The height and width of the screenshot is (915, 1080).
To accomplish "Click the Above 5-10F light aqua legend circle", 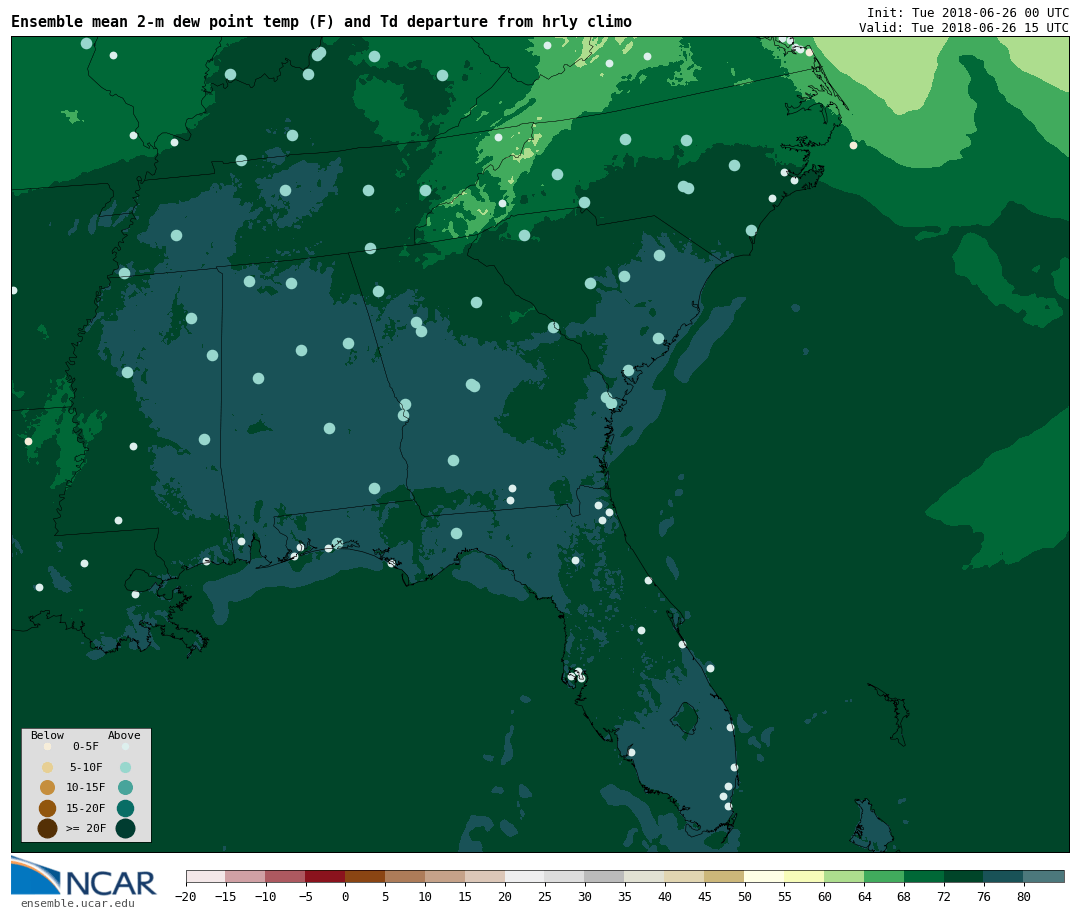I will point(125,767).
